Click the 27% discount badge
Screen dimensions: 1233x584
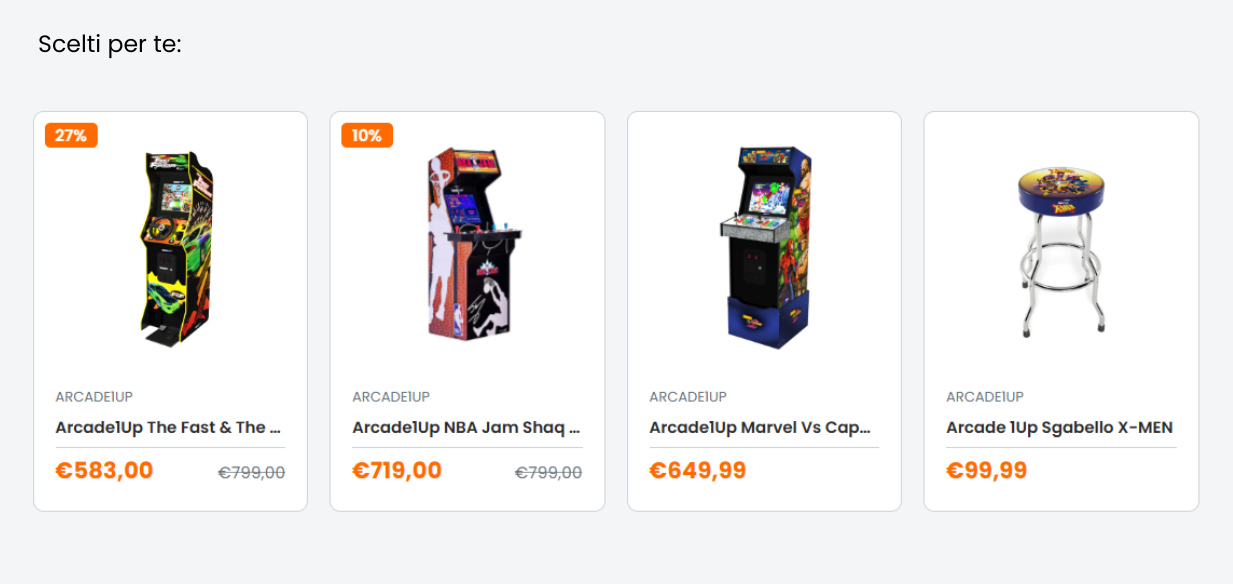click(71, 135)
